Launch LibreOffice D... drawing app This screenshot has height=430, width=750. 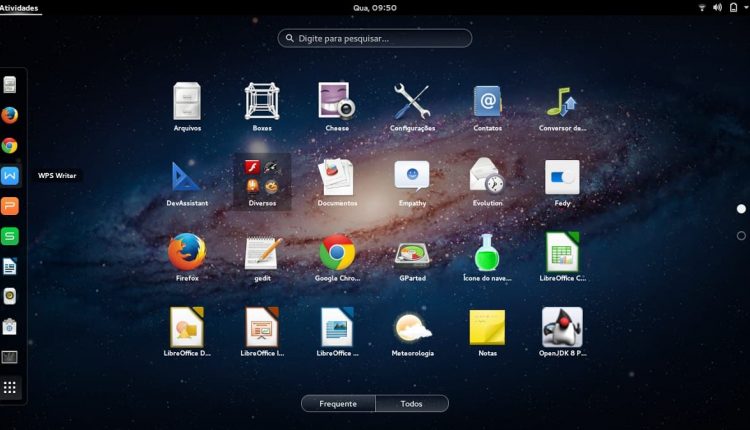click(x=187, y=327)
